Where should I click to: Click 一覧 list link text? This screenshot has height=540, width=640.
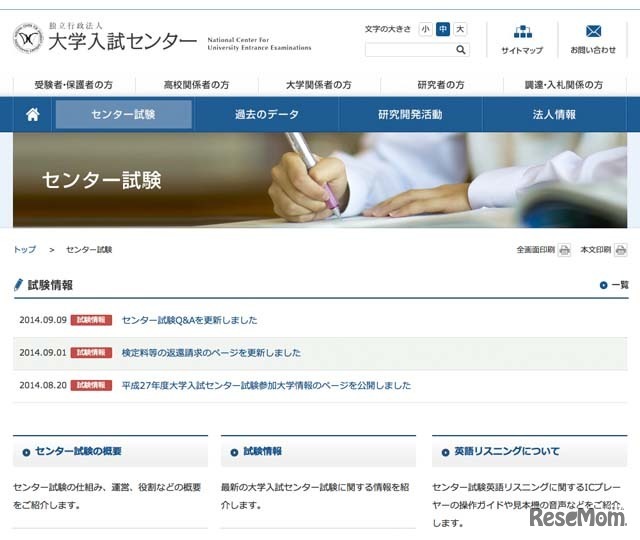click(x=620, y=285)
